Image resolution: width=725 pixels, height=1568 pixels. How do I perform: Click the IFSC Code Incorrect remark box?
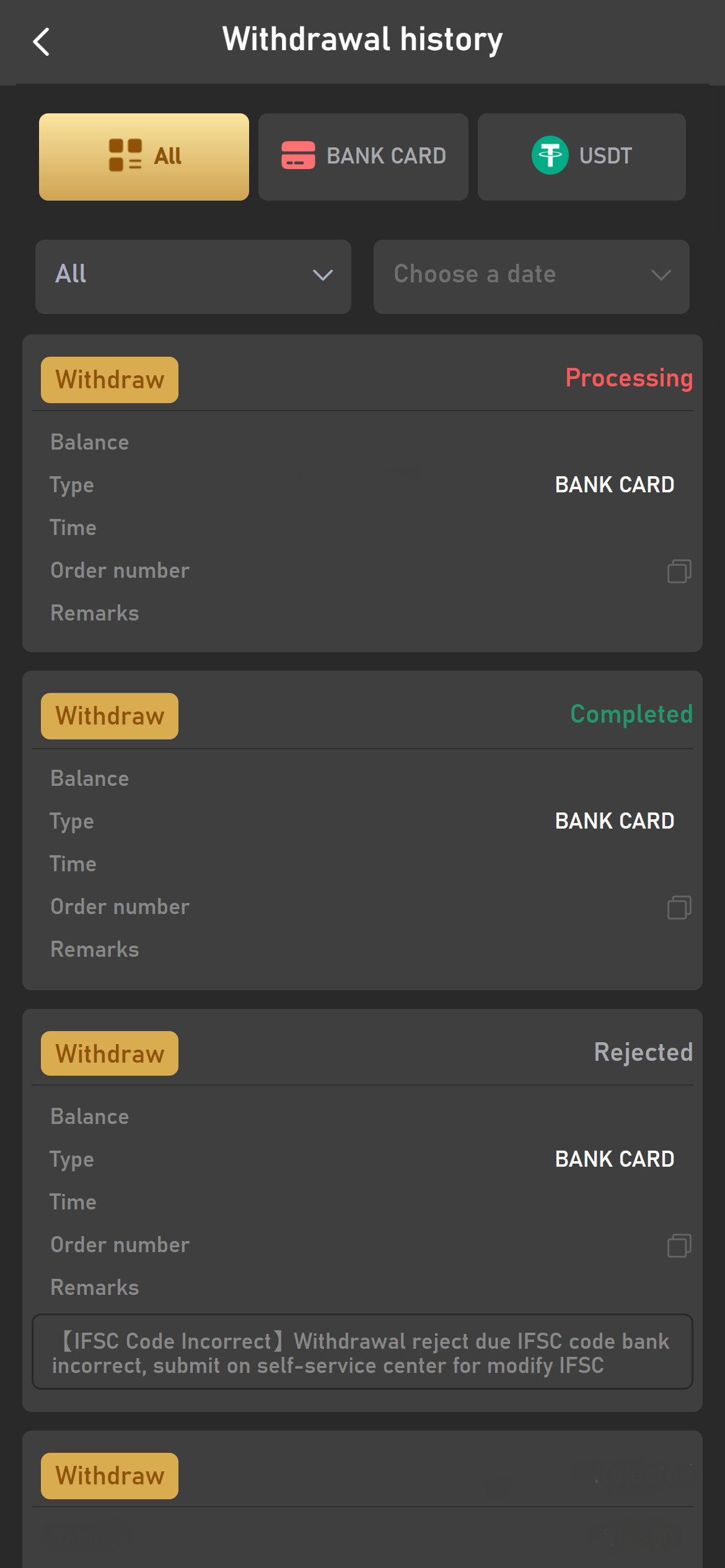click(x=362, y=1352)
